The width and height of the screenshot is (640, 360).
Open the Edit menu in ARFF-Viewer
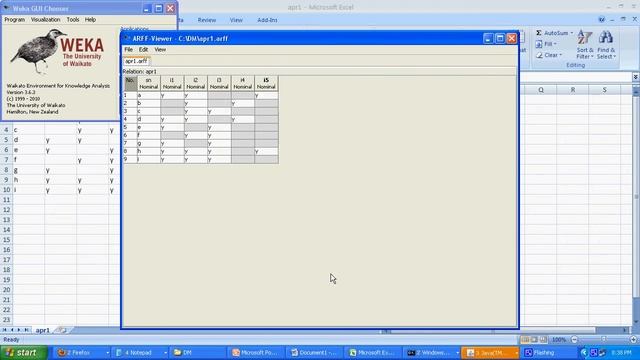143,49
